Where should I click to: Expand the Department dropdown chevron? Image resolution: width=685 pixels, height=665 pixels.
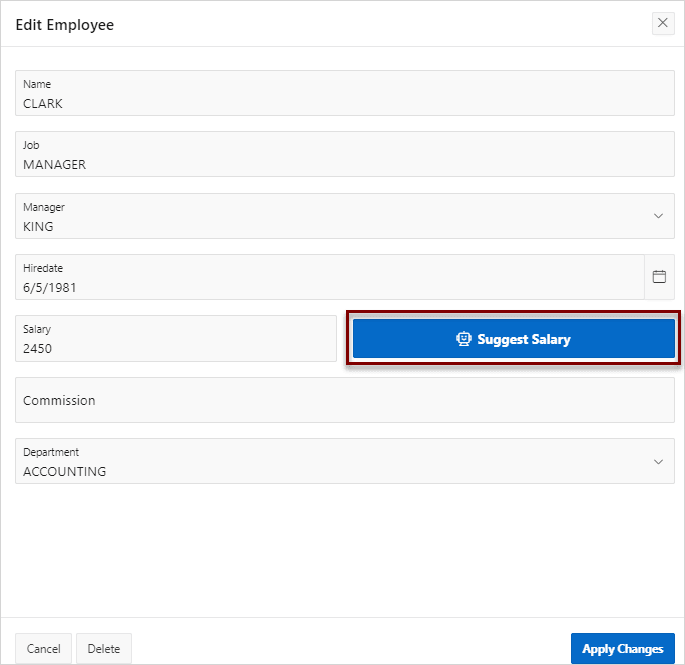(x=658, y=461)
